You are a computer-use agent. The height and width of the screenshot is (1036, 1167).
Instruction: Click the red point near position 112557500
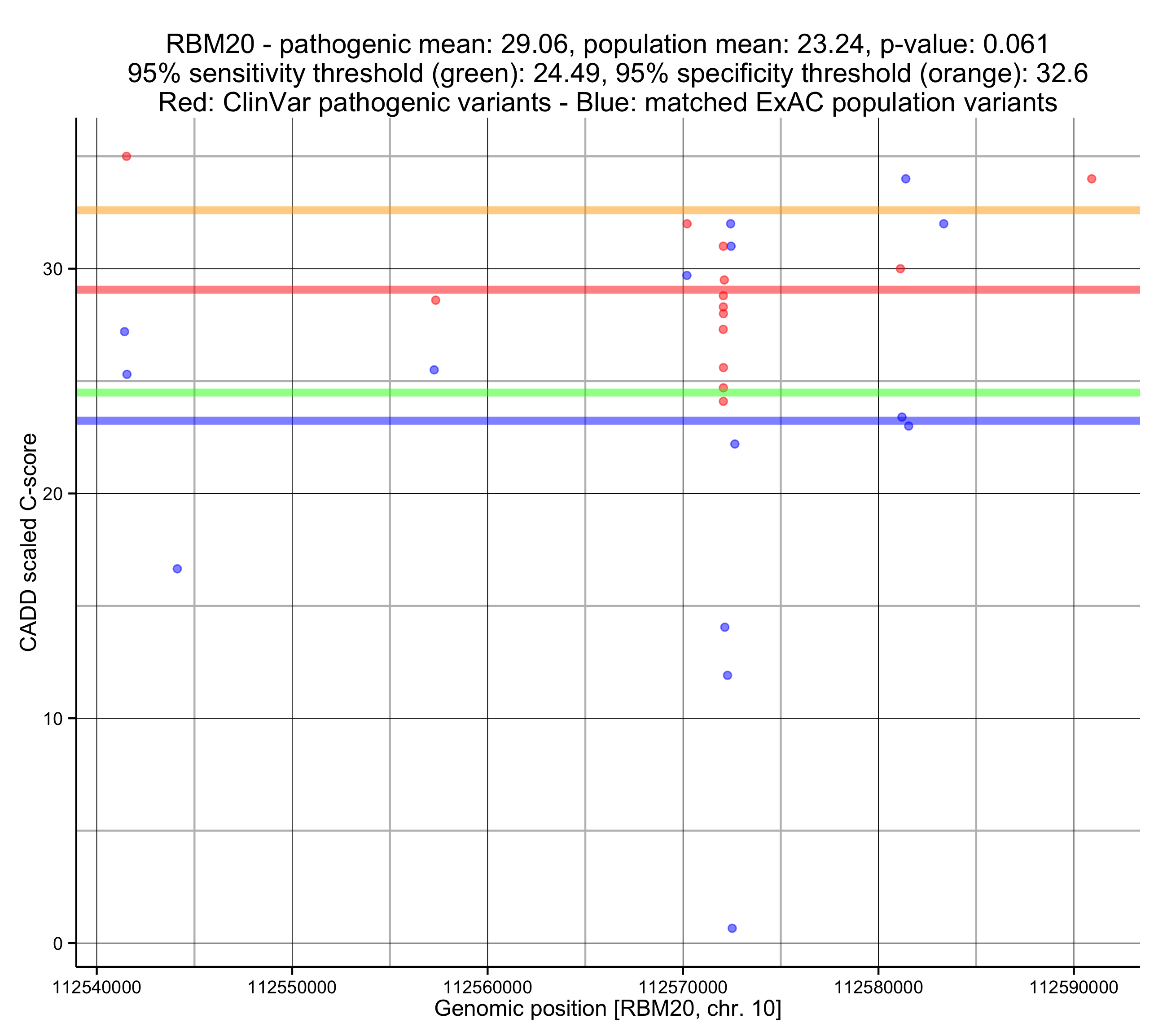coord(436,300)
